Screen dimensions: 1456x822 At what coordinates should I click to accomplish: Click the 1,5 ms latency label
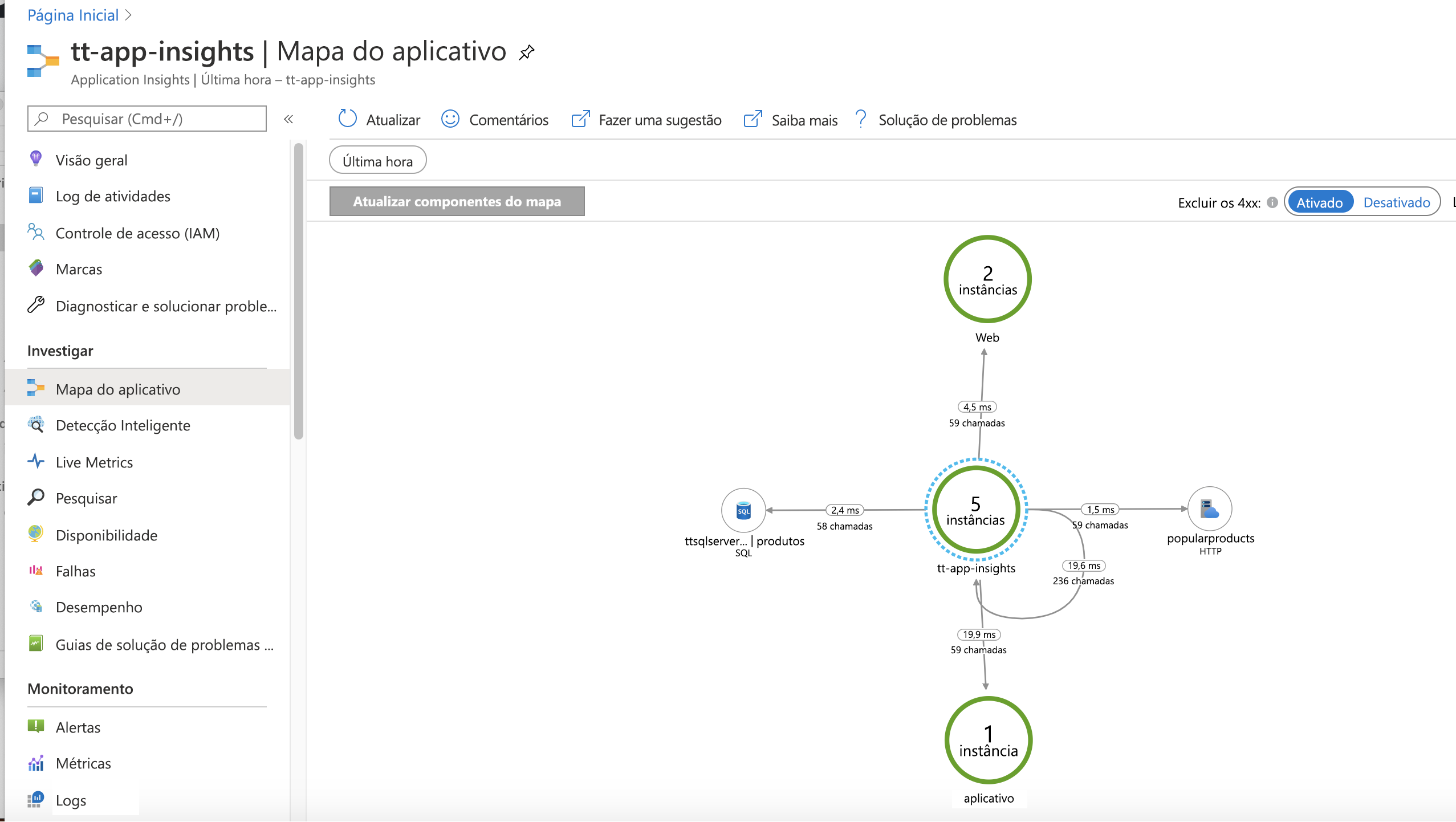(1100, 510)
